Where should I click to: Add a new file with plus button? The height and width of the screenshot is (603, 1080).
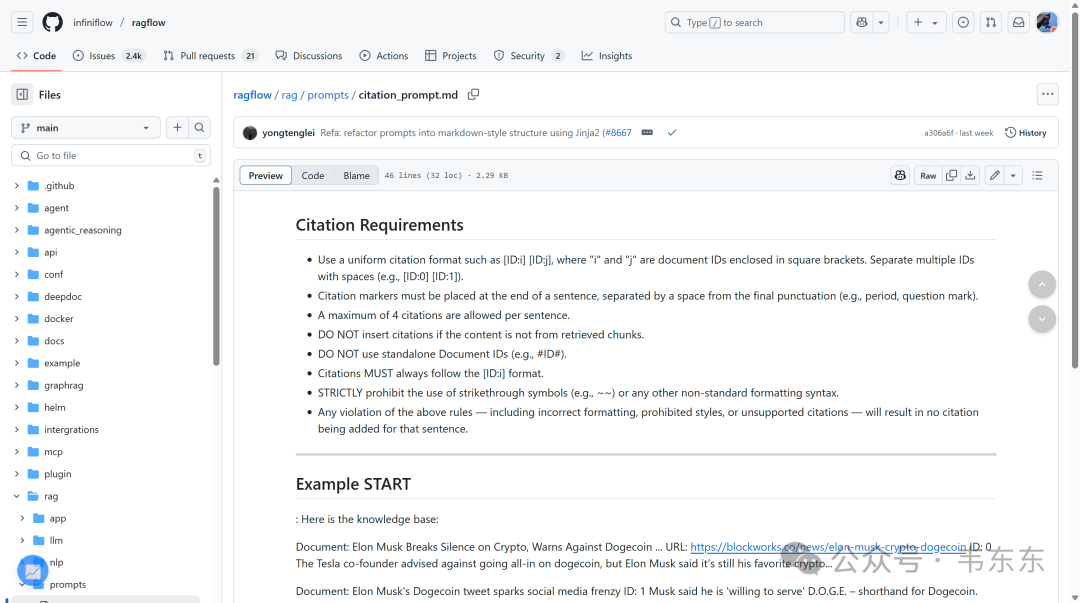tap(177, 127)
